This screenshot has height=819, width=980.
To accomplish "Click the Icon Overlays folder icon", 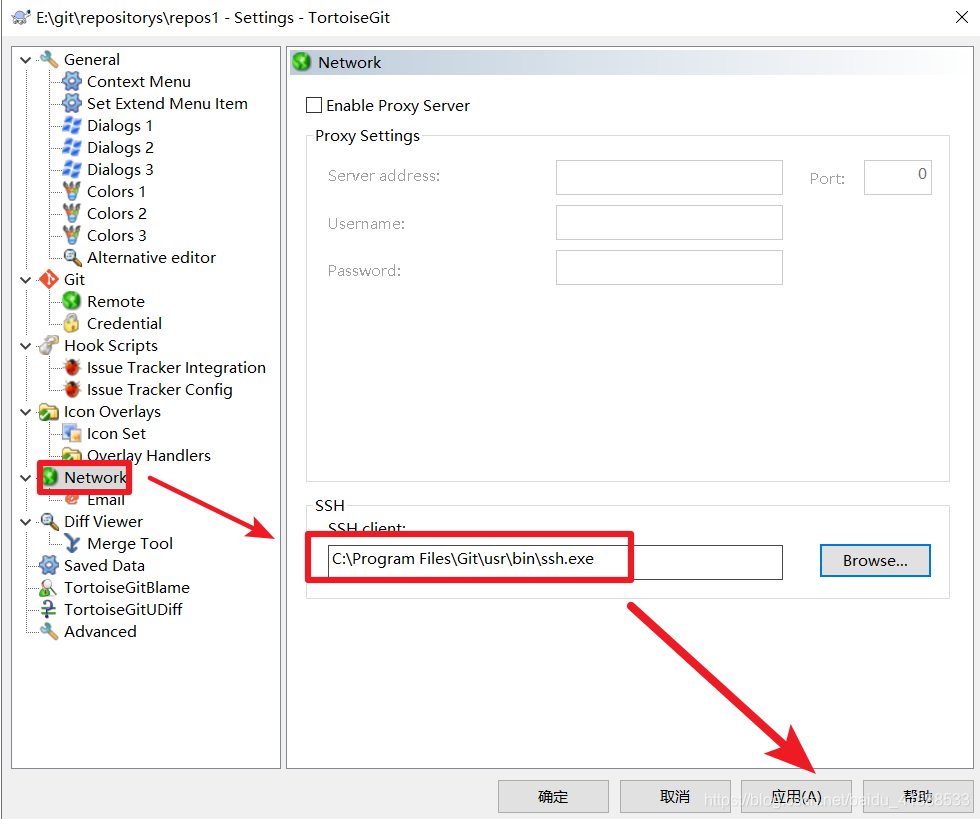I will pyautogui.click(x=49, y=411).
